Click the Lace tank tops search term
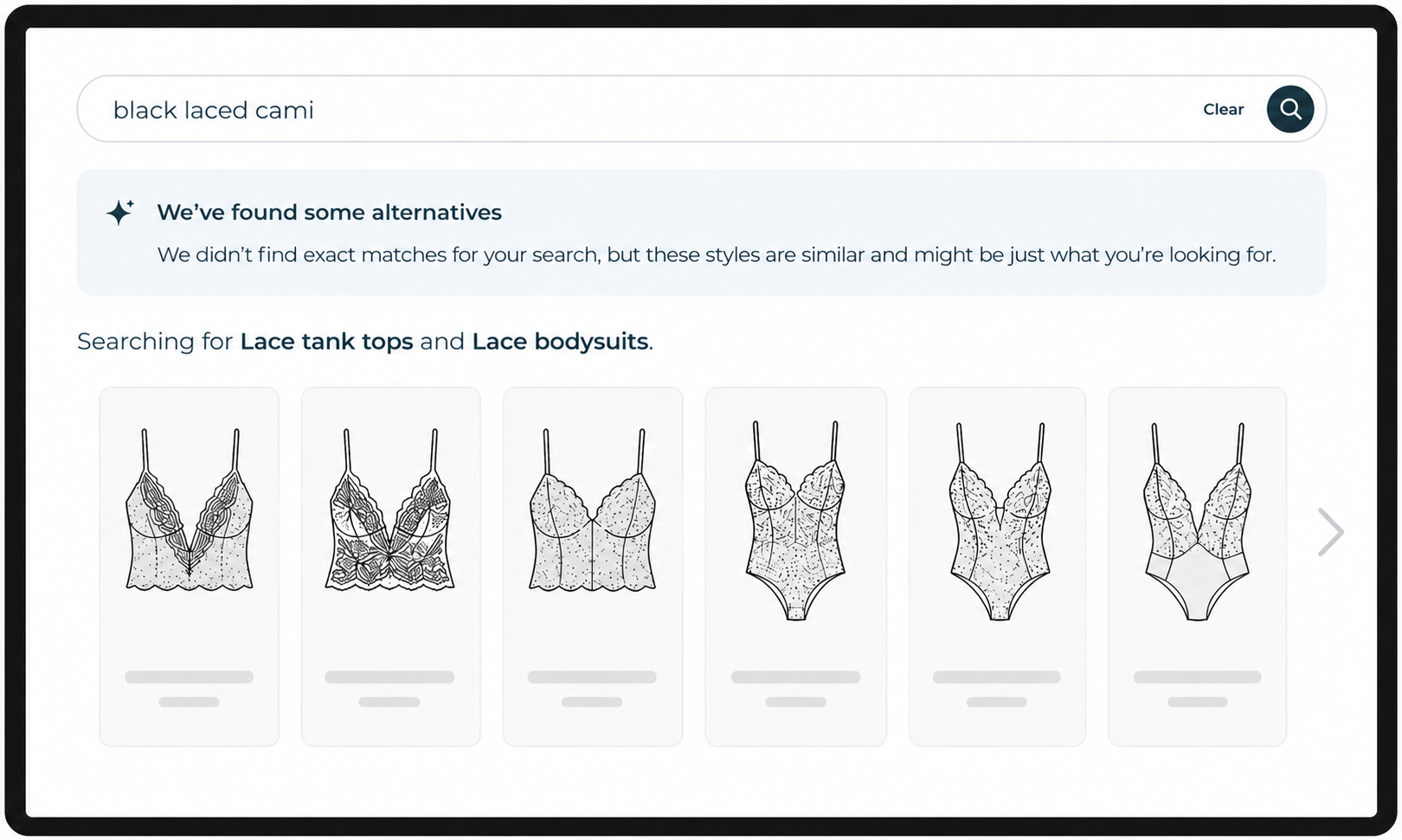The image size is (1402, 840). pyautogui.click(x=326, y=342)
